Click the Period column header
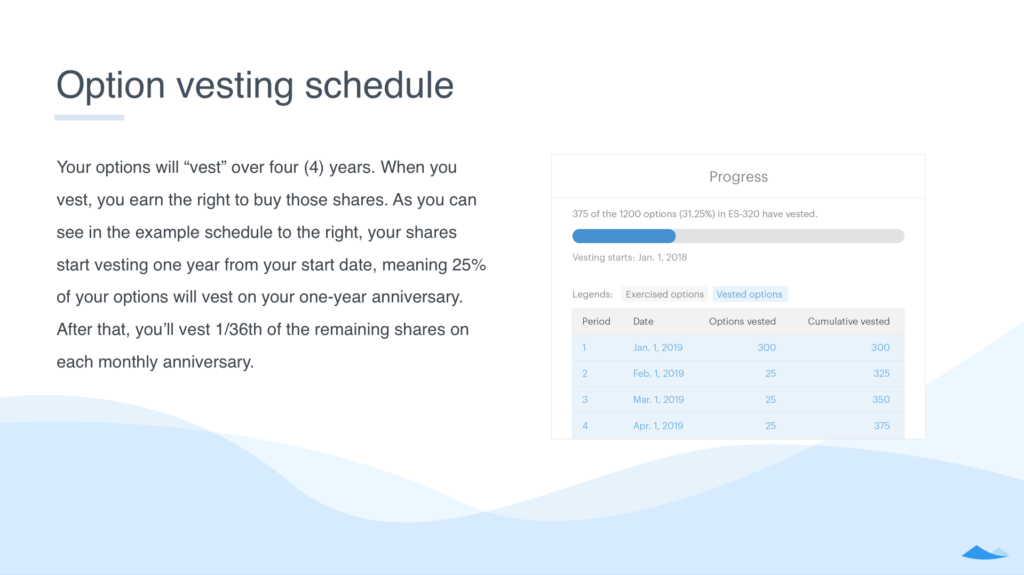 (596, 321)
